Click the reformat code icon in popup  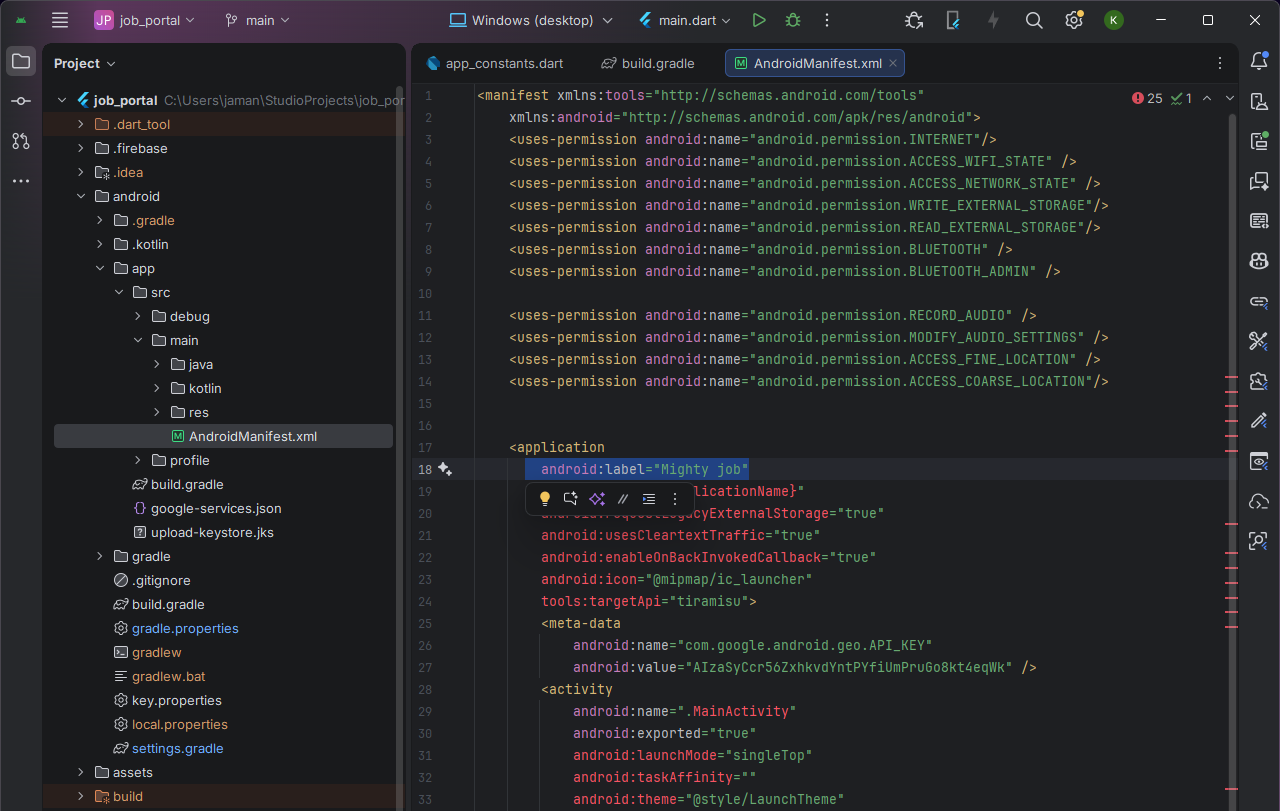(x=649, y=498)
